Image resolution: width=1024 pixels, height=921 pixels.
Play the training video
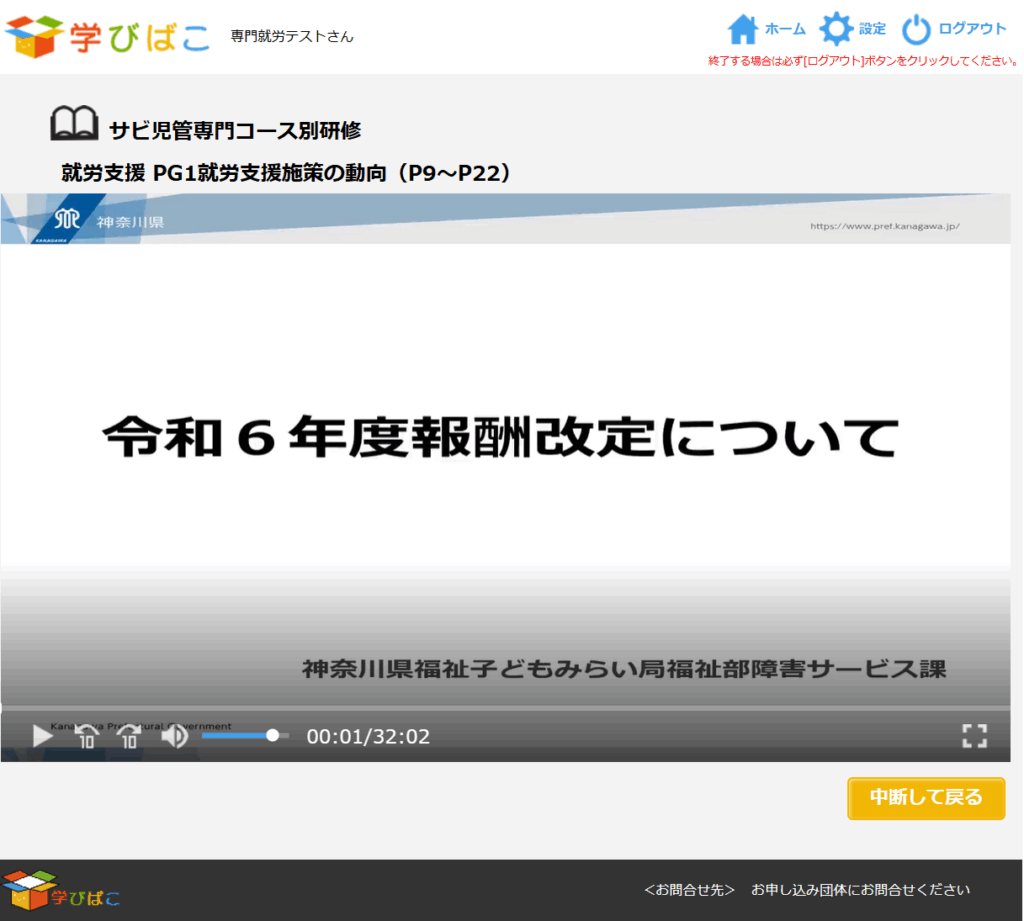point(42,737)
